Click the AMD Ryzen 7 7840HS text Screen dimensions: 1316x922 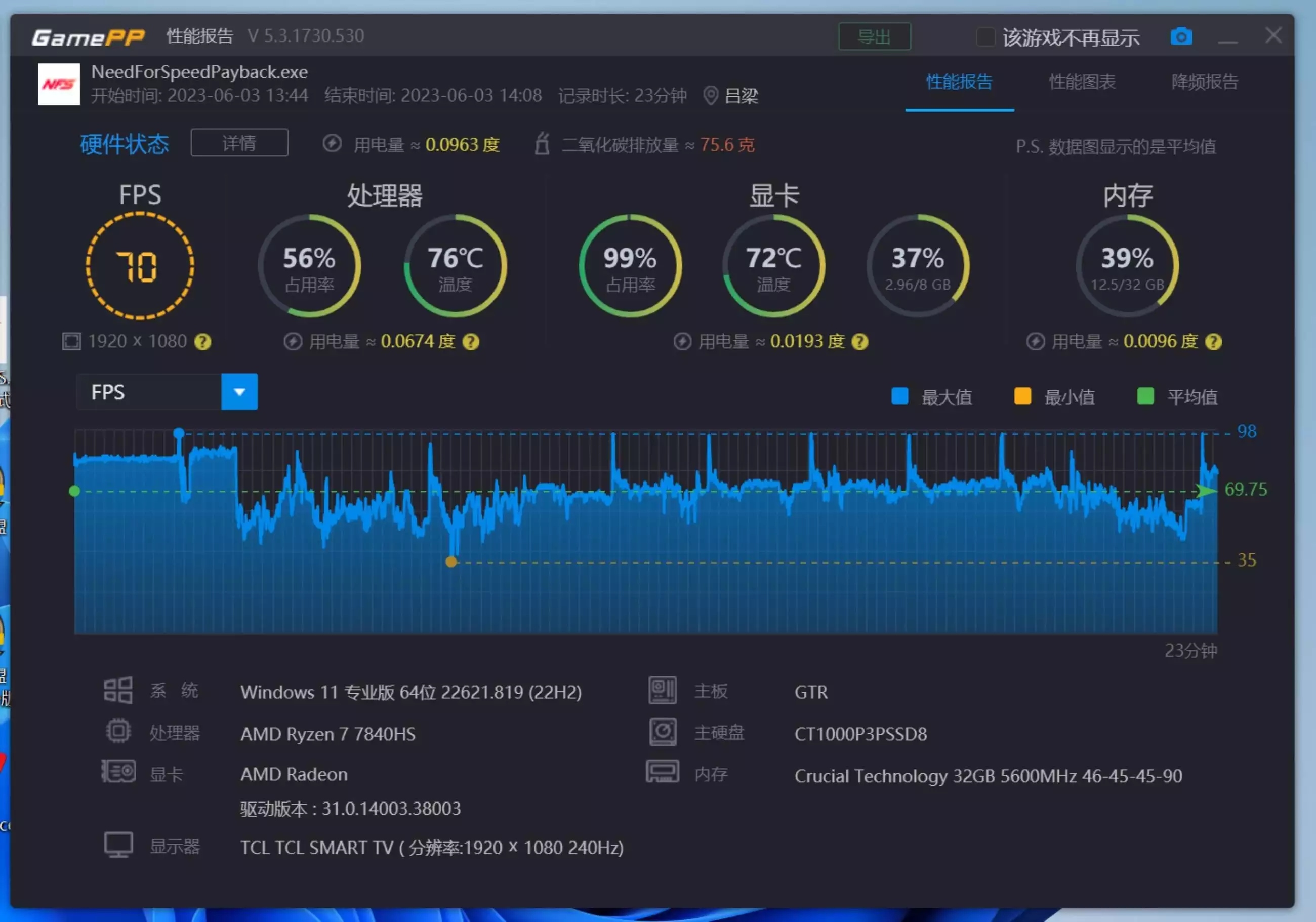[328, 734]
